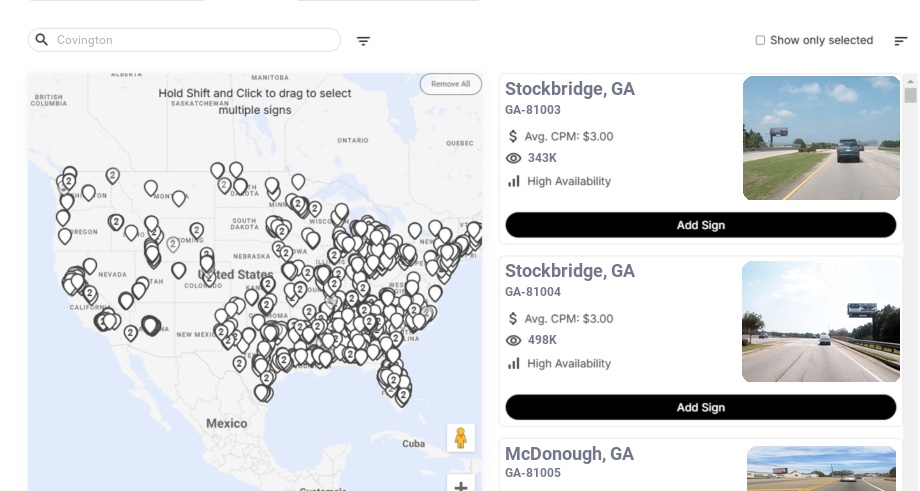Click dollar icon on GA-81004 card
This screenshot has width=920, height=491.
(514, 319)
